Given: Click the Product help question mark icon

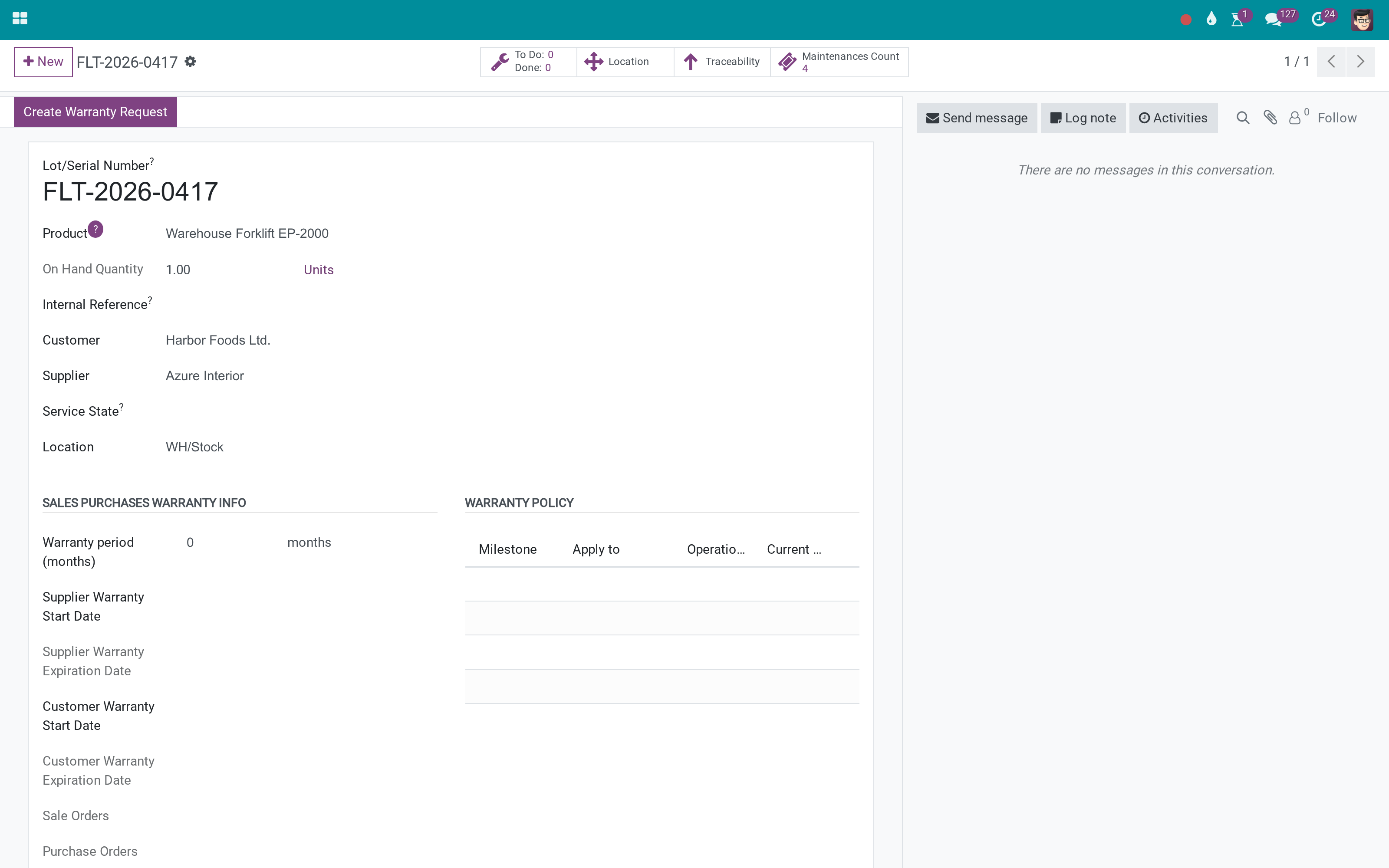Looking at the screenshot, I should pyautogui.click(x=95, y=228).
